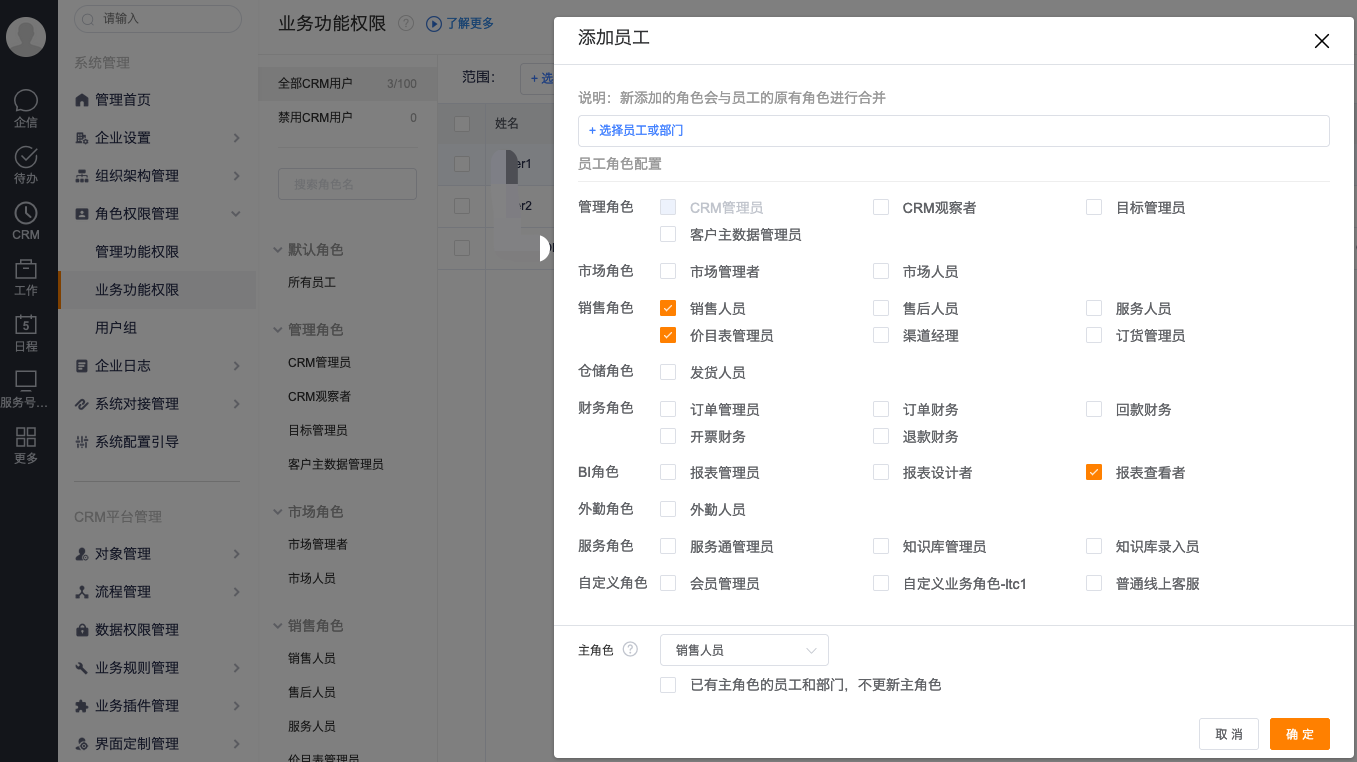Open the 更多 grid icon
The width and height of the screenshot is (1357, 762).
point(26,437)
